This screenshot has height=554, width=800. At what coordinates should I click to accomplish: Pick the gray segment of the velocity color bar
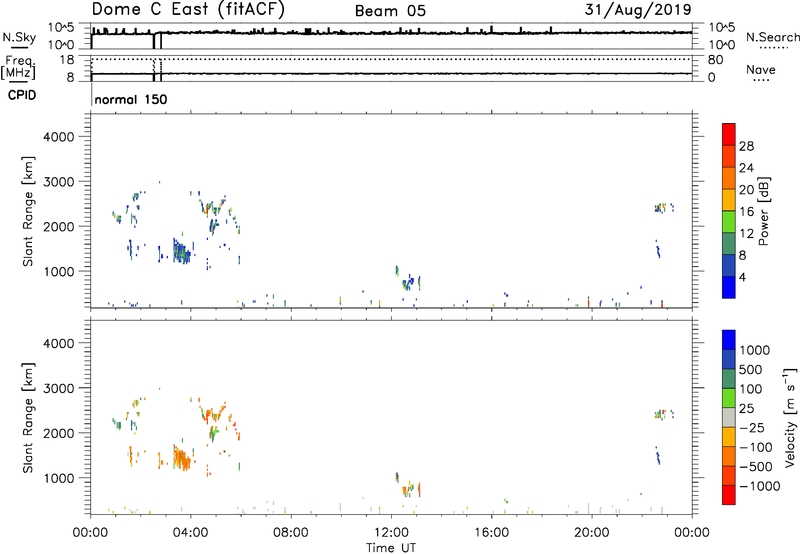pyautogui.click(x=729, y=417)
